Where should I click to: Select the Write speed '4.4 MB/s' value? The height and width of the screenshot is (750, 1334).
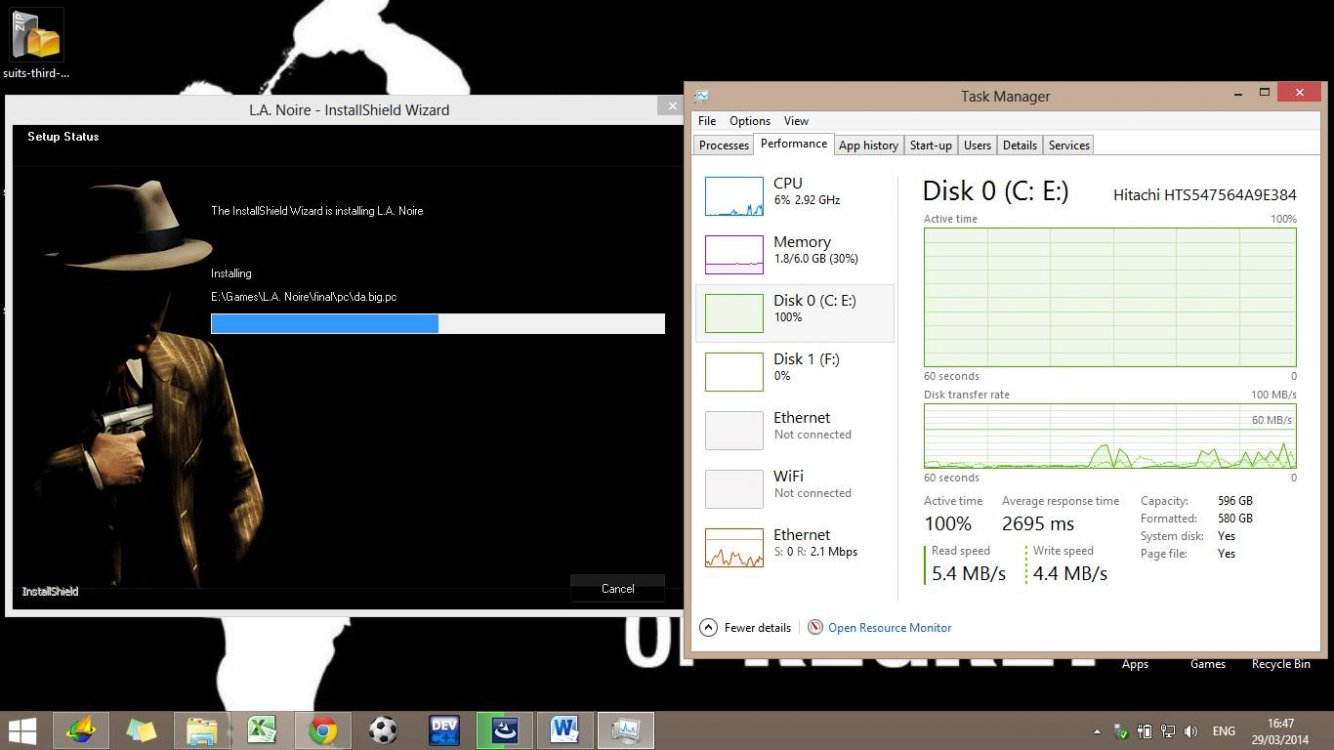(x=1070, y=574)
